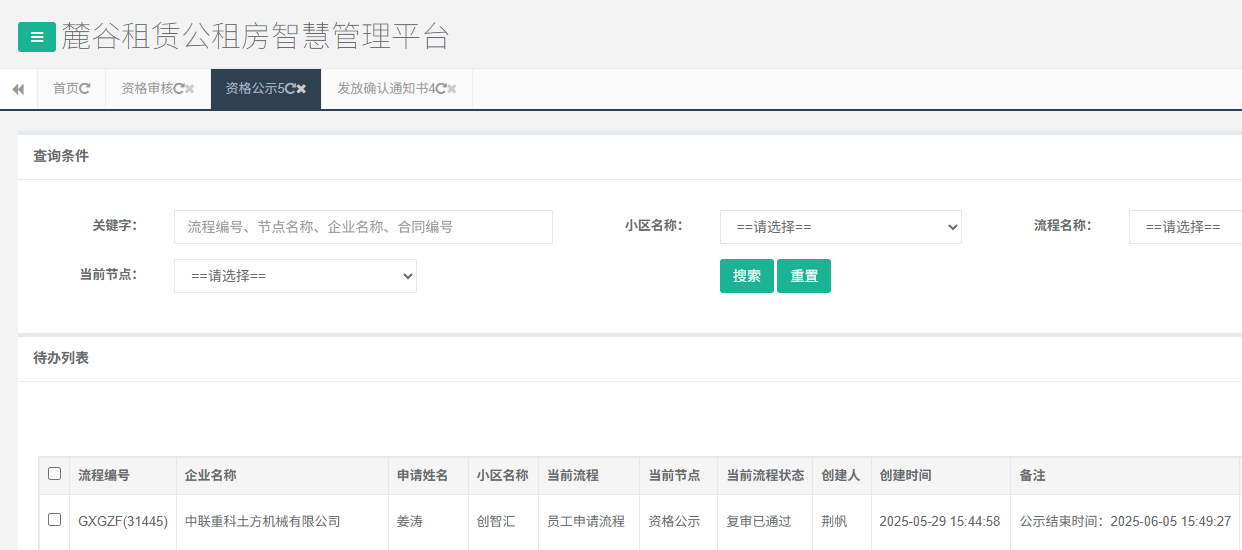Refresh the 发放确认通知书4 tab
Image resolution: width=1242 pixels, height=550 pixels.
tap(441, 89)
